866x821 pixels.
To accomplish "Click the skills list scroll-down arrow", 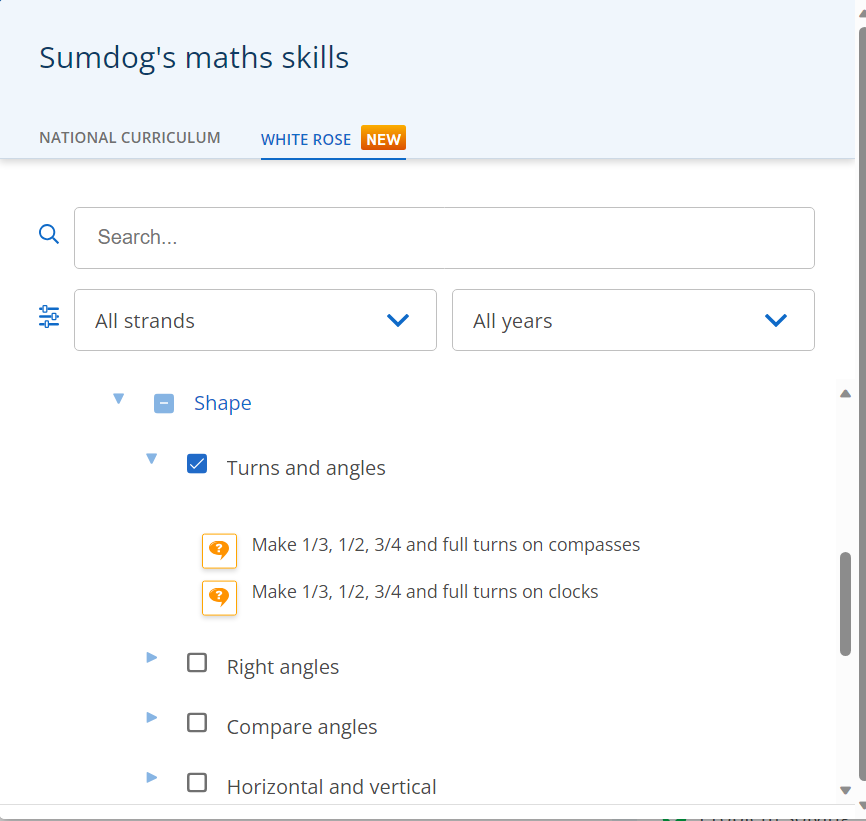I will tap(845, 791).
